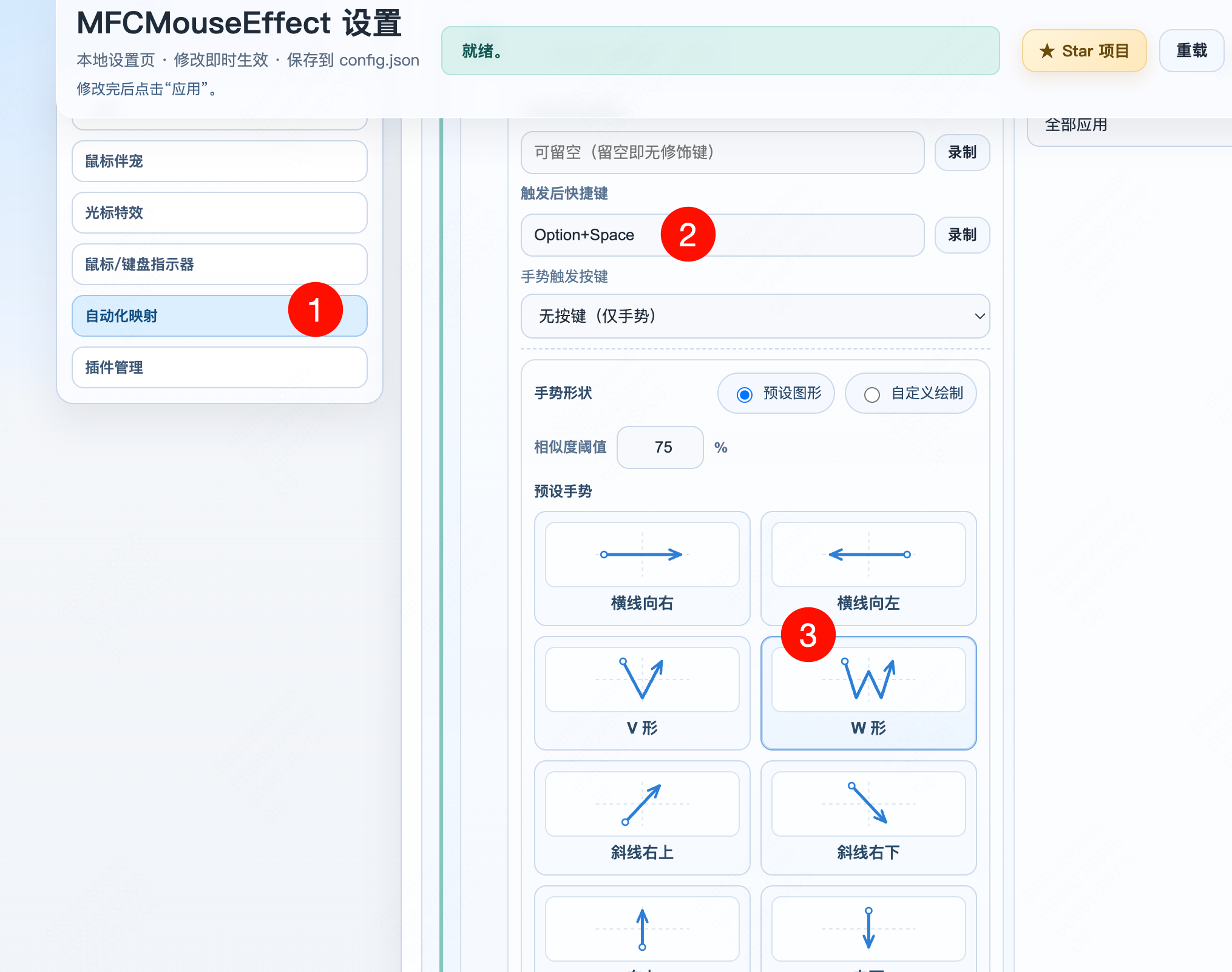Image resolution: width=1232 pixels, height=972 pixels.
Task: Open the 鼠标伴宠 section
Action: tap(219, 161)
